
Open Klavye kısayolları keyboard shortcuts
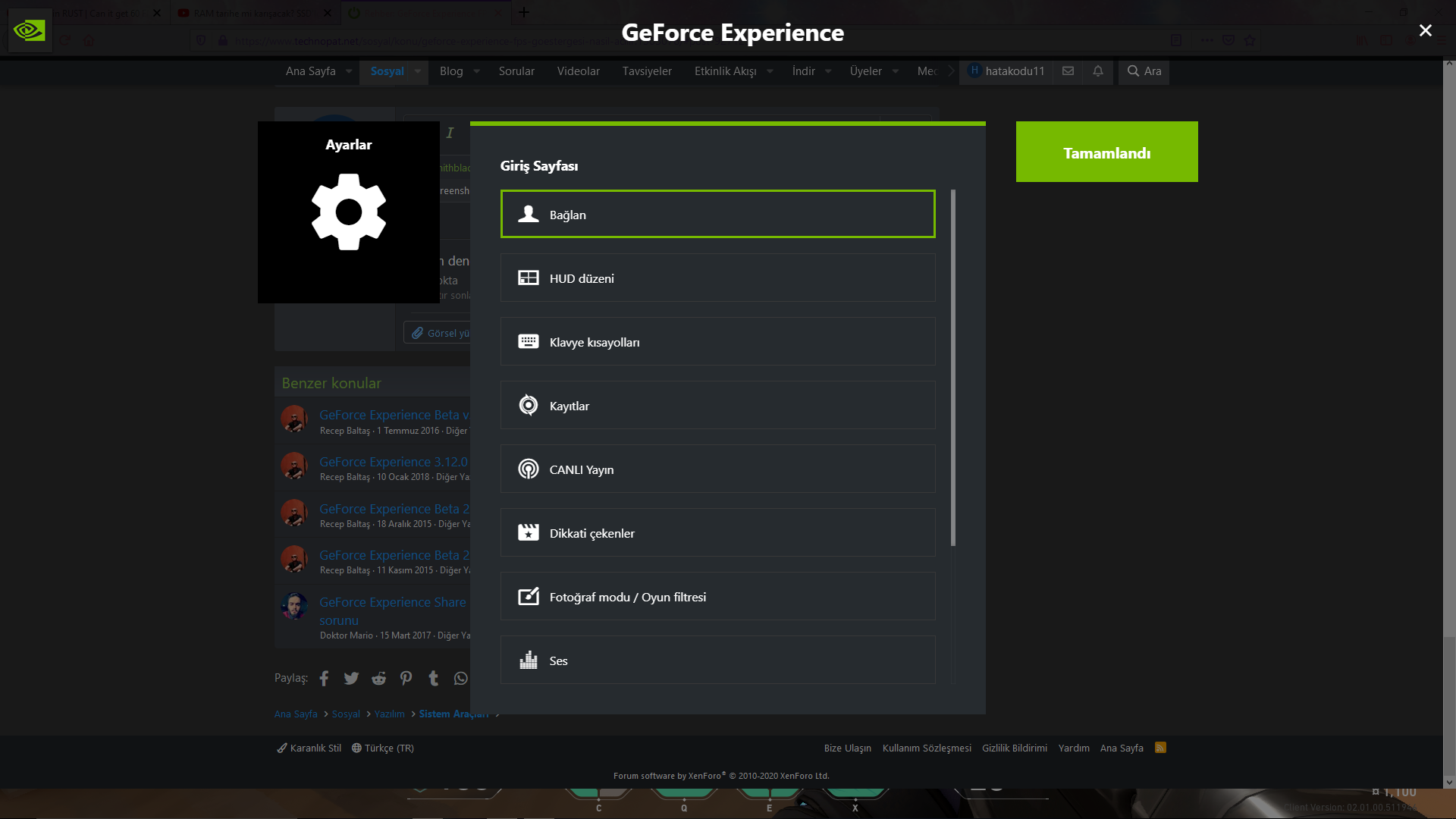pyautogui.click(x=717, y=342)
